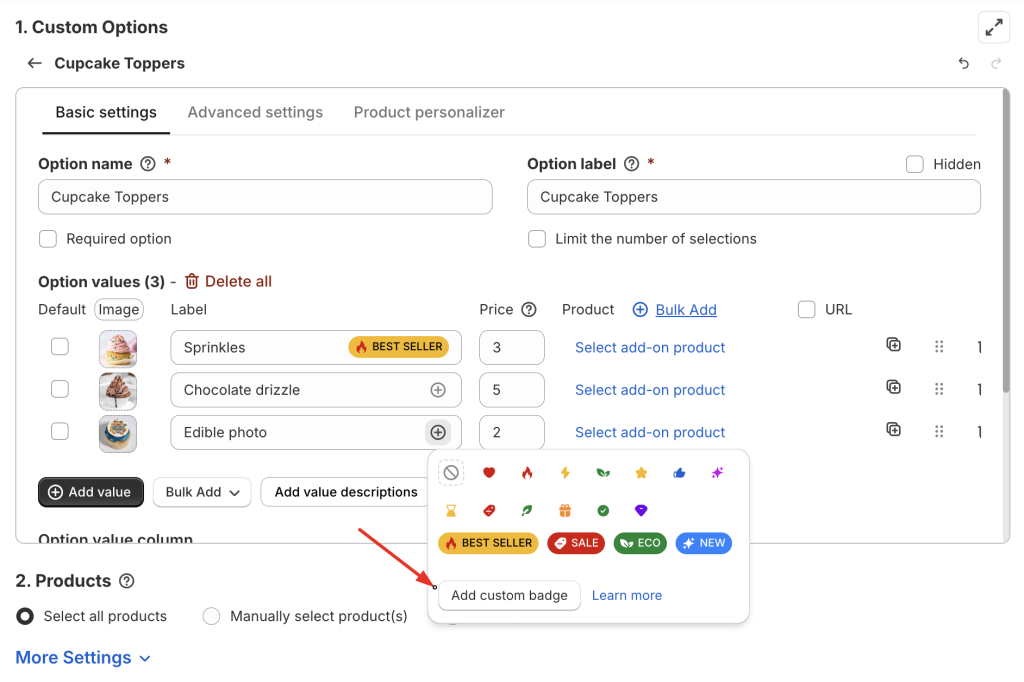The height and width of the screenshot is (682, 1024).
Task: Duplicate the Sprinkles option value
Action: pos(893,346)
